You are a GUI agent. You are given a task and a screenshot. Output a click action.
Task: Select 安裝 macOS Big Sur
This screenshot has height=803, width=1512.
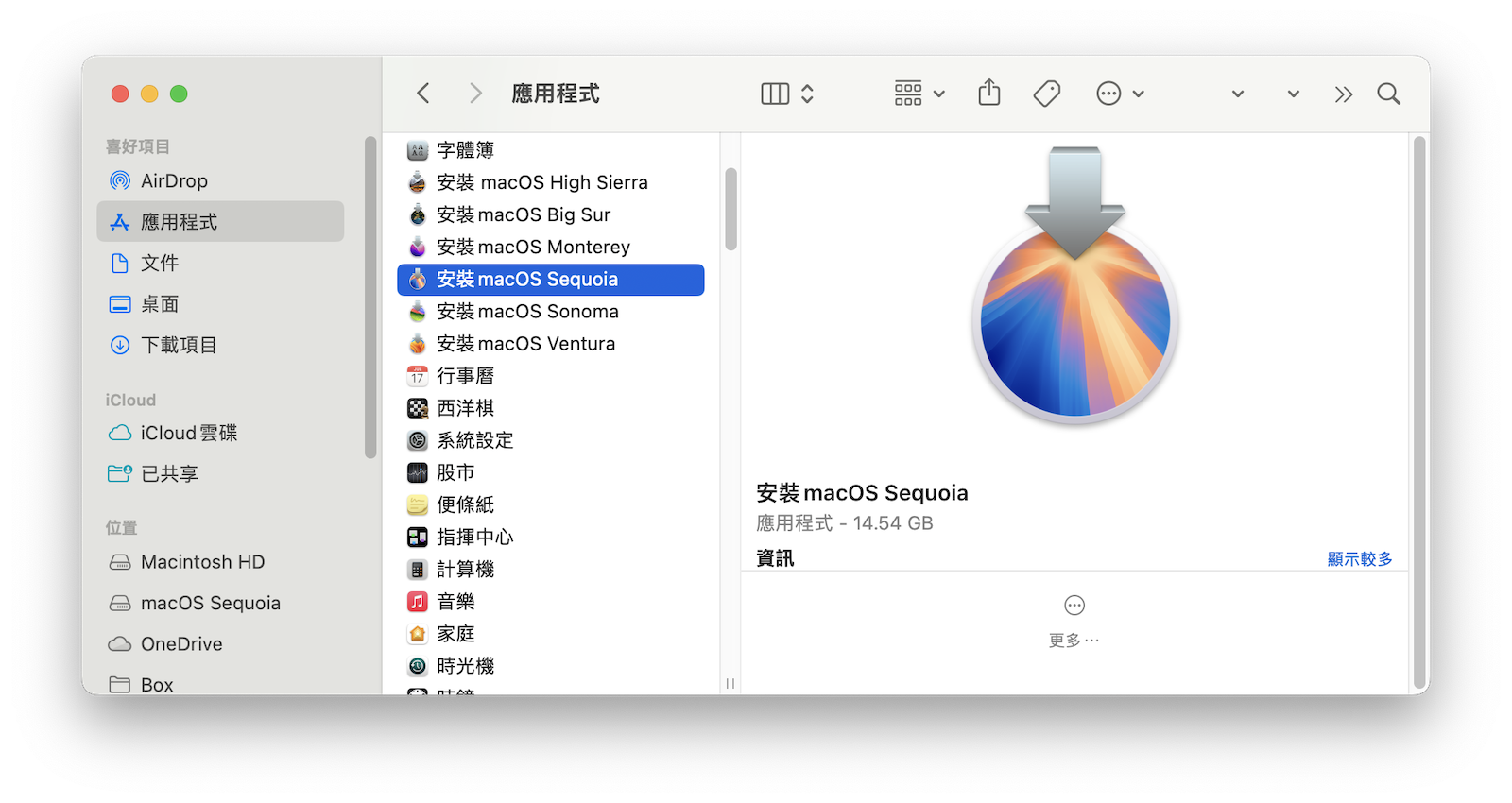(551, 214)
